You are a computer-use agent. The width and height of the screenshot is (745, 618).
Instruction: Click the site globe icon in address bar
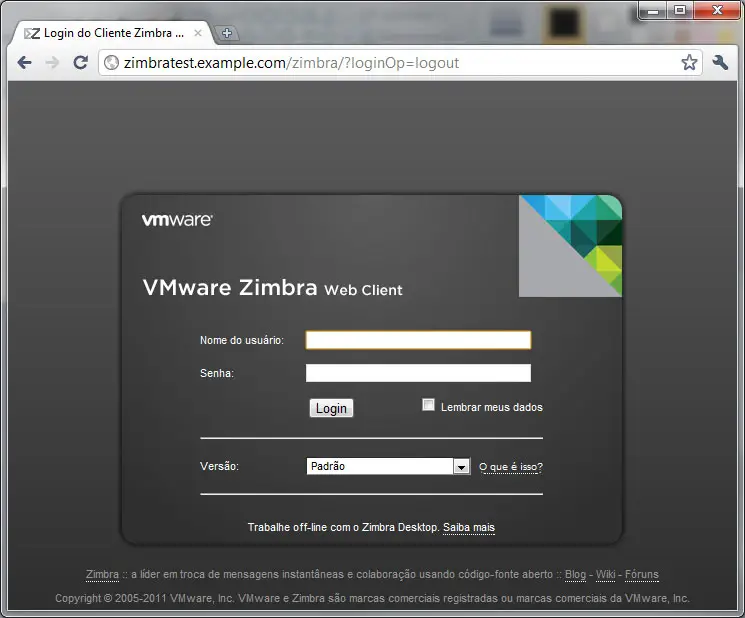111,63
